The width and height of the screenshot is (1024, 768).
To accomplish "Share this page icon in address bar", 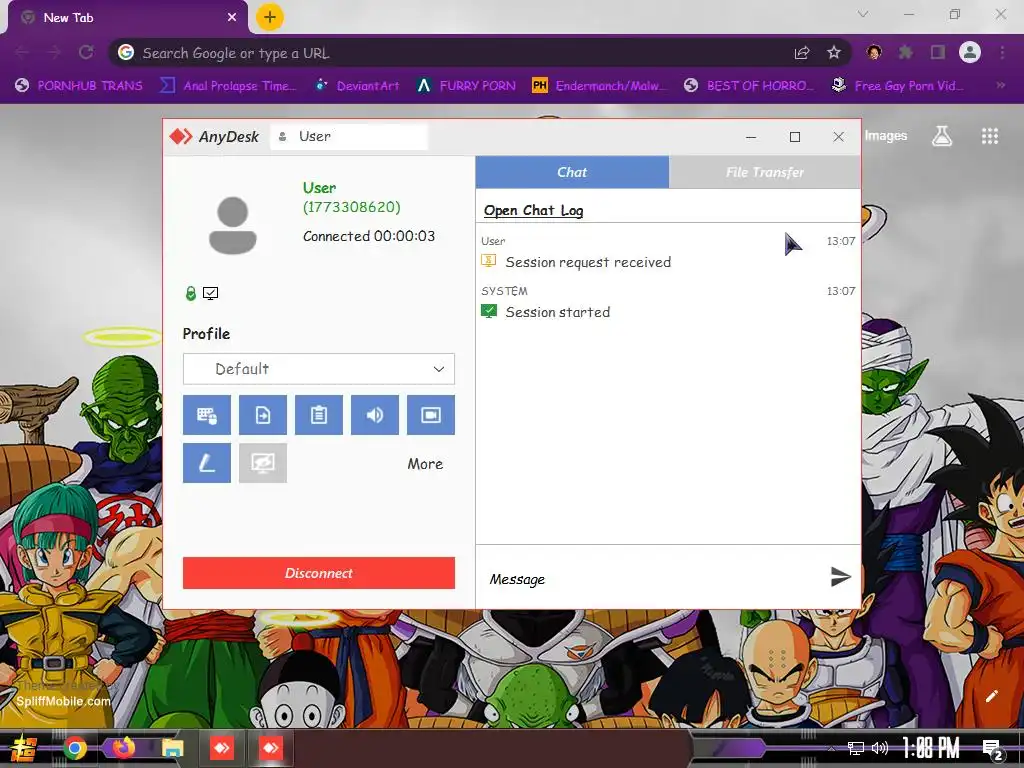I will coord(802,53).
